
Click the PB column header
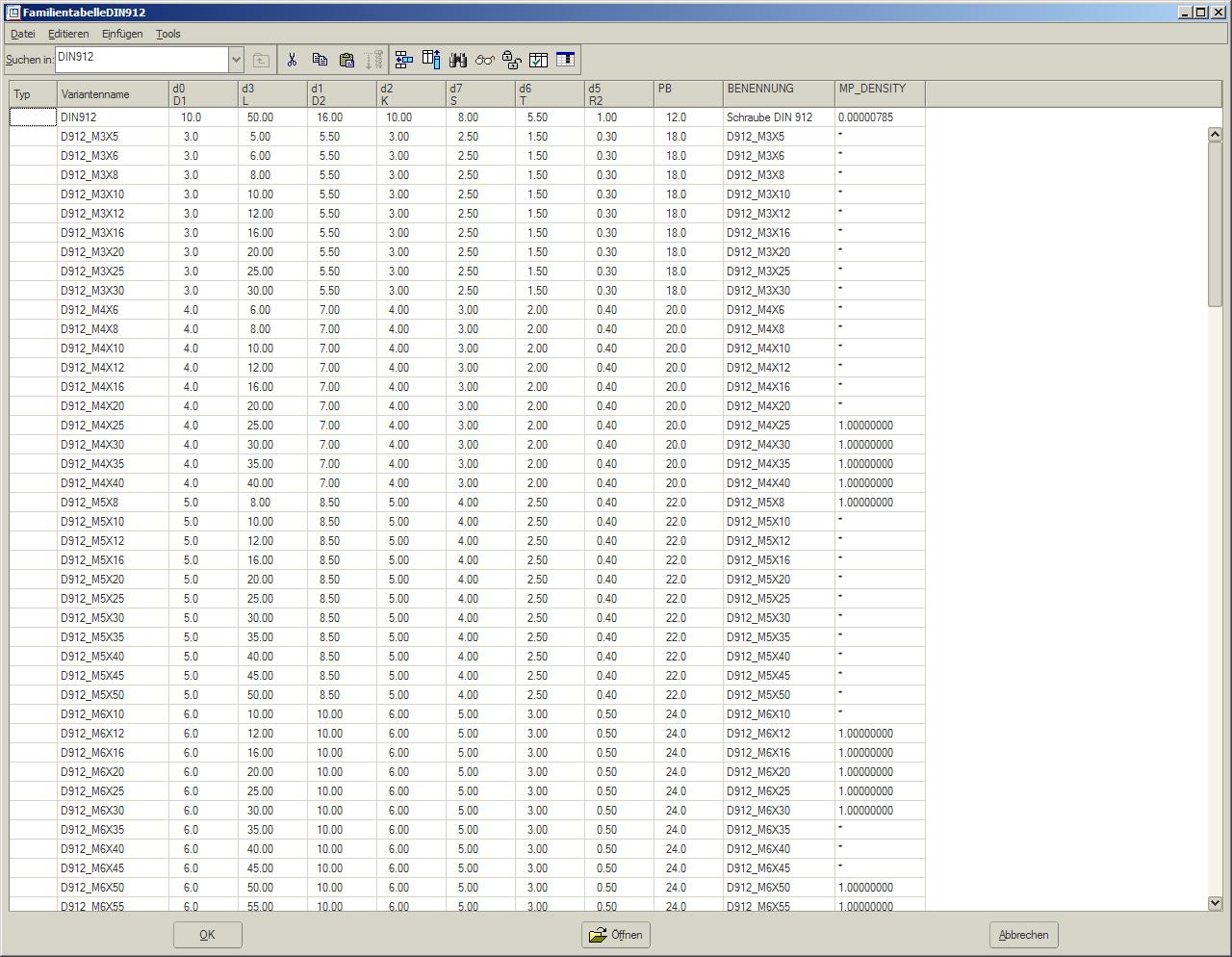(x=688, y=94)
